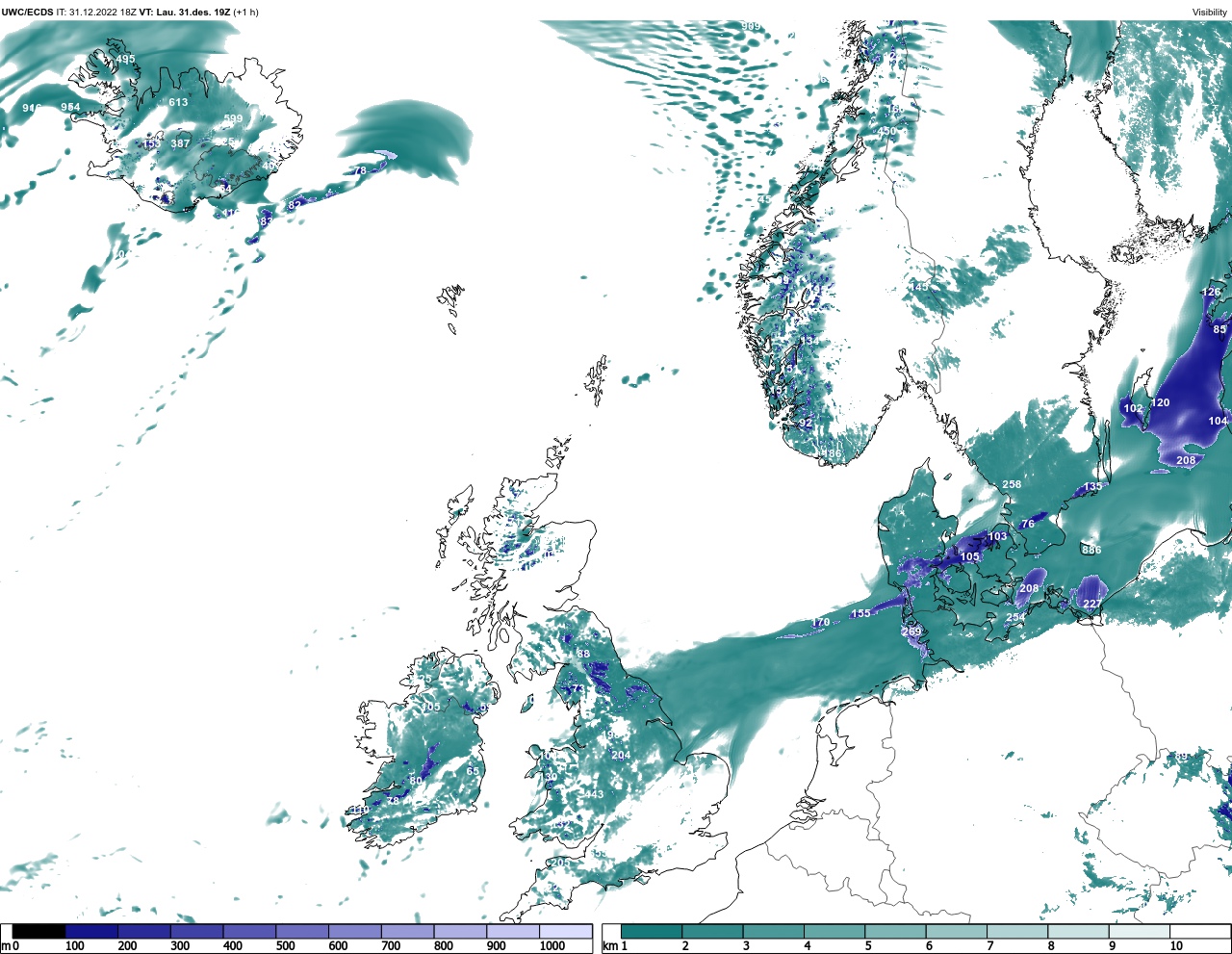
Task: Click the '443' value over central England
Action: (x=594, y=794)
